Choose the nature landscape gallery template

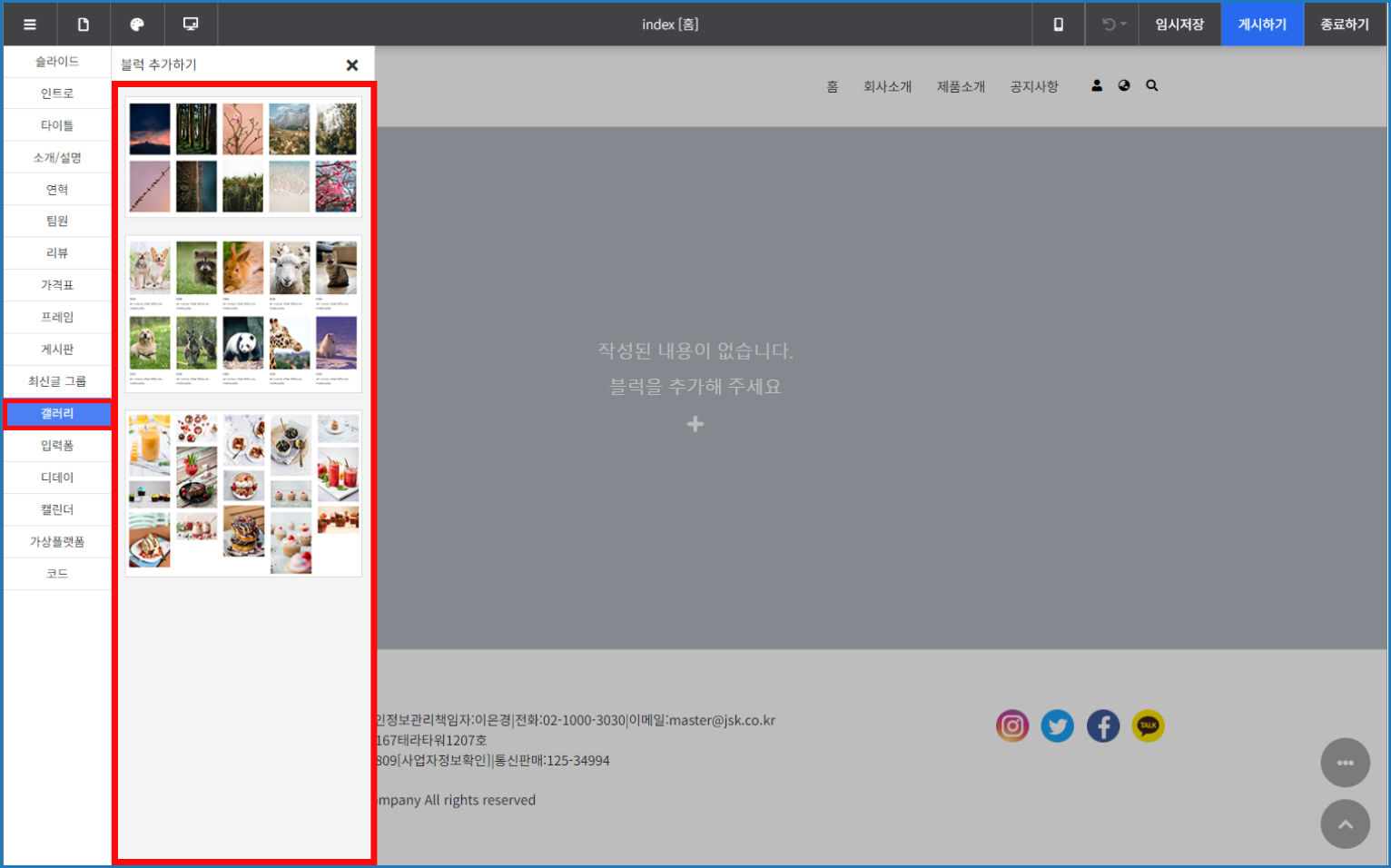pyautogui.click(x=243, y=157)
